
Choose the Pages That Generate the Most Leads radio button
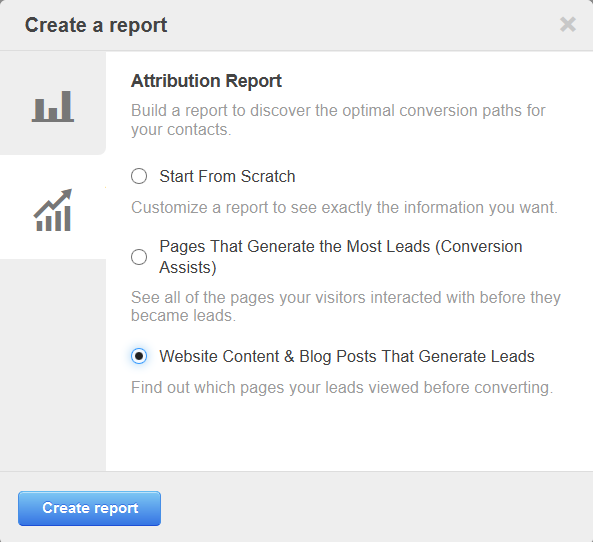click(x=139, y=257)
